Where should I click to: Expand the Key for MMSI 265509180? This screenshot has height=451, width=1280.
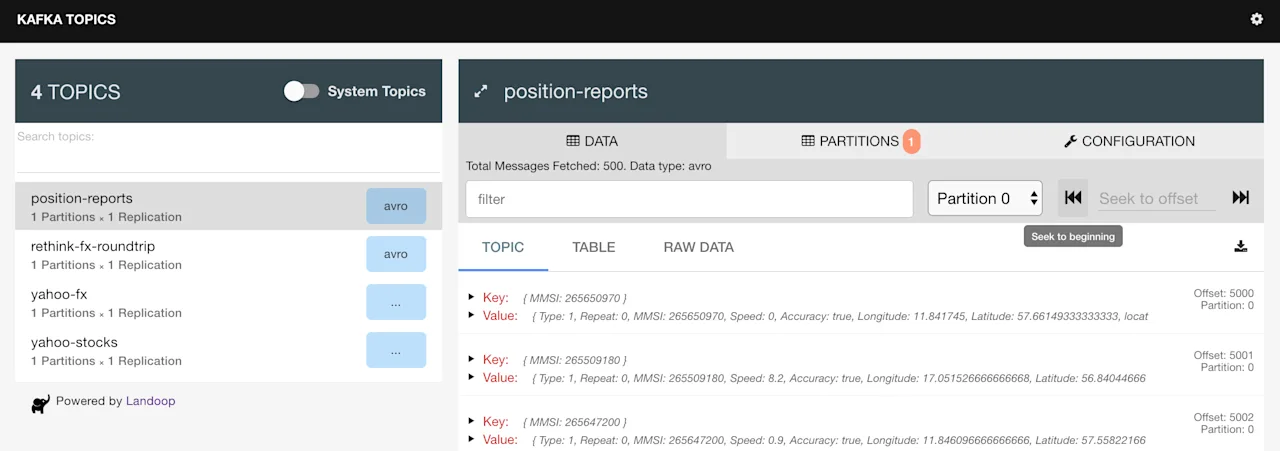pyautogui.click(x=471, y=359)
